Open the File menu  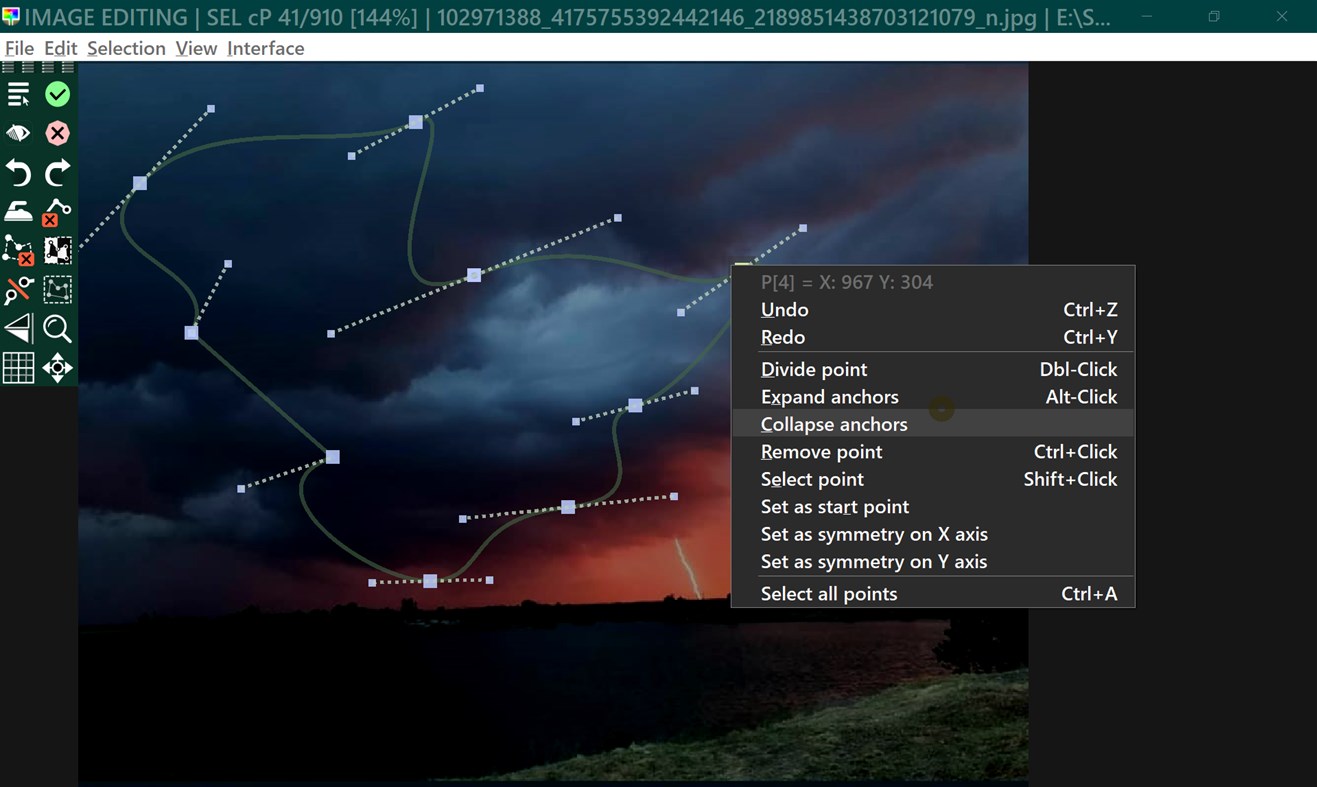pyautogui.click(x=18, y=48)
